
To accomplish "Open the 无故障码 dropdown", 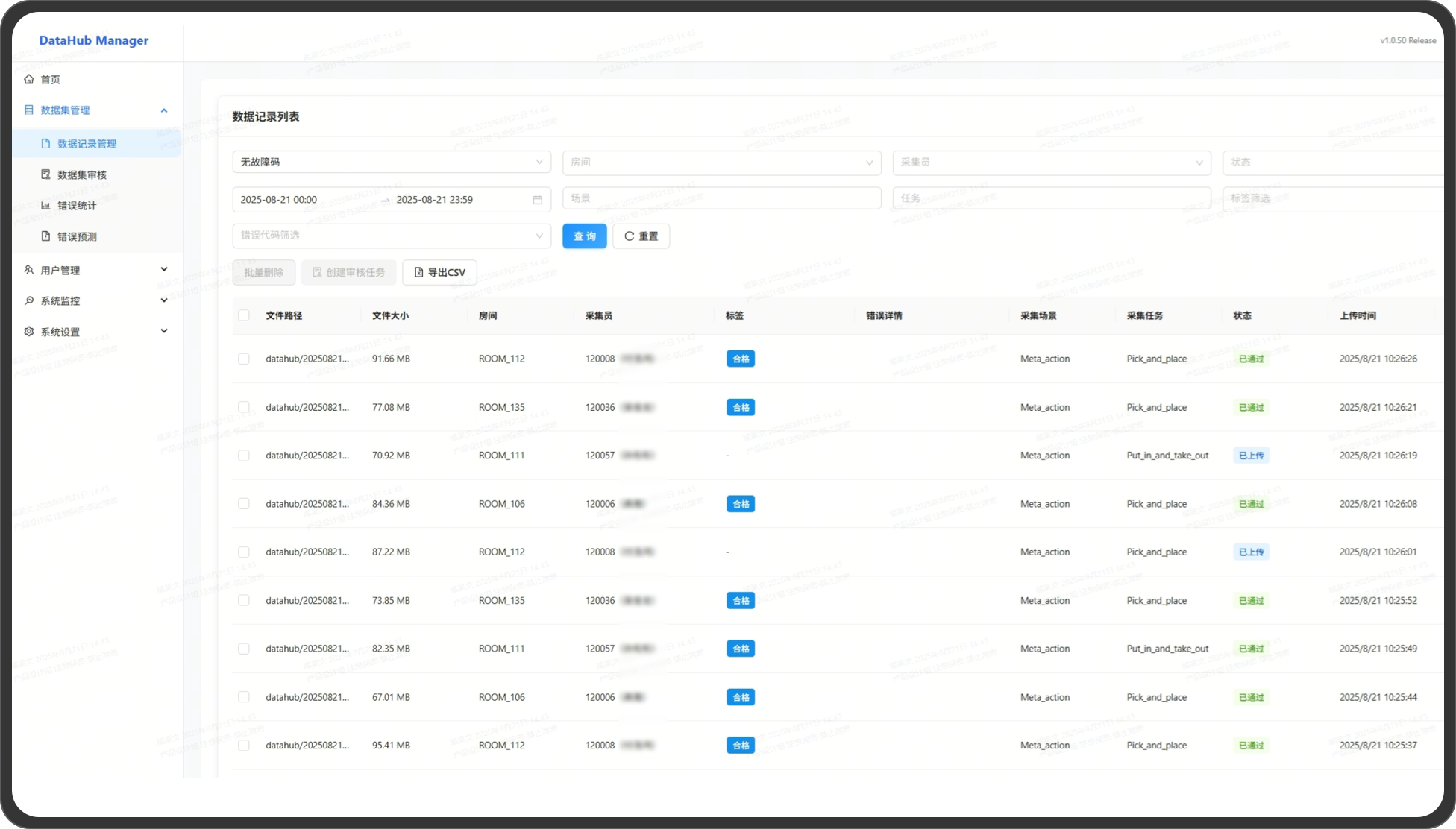I will pyautogui.click(x=391, y=162).
